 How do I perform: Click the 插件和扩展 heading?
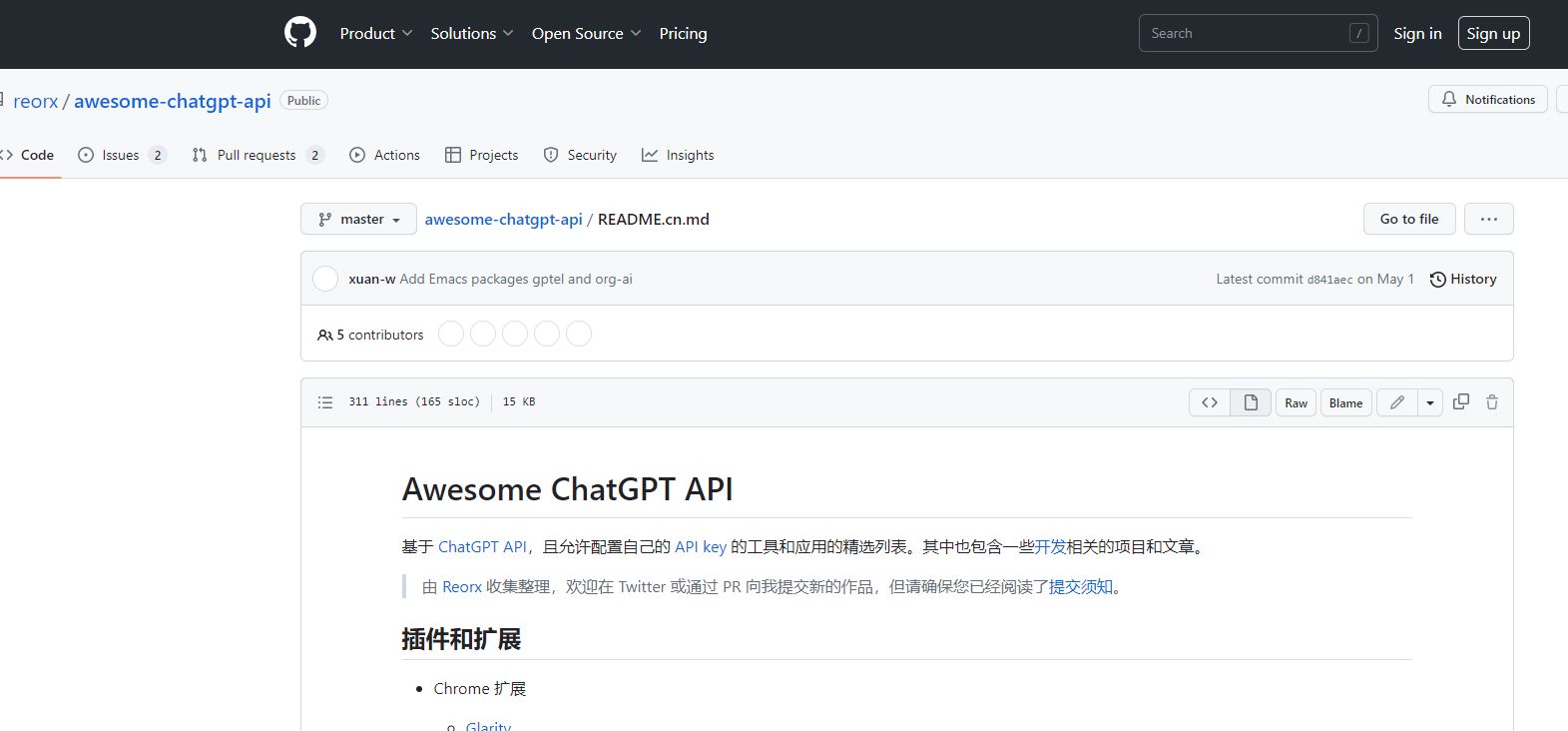pyautogui.click(x=462, y=639)
